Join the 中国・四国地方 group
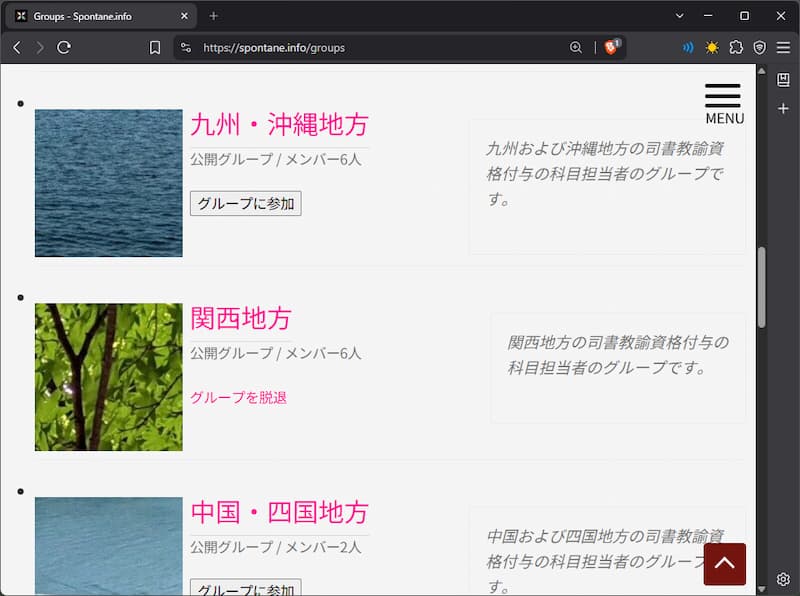Image resolution: width=800 pixels, height=596 pixels. 245,588
